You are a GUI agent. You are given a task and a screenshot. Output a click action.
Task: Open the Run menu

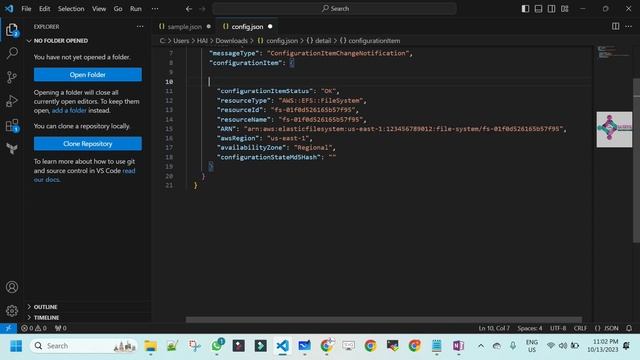[x=136, y=9]
